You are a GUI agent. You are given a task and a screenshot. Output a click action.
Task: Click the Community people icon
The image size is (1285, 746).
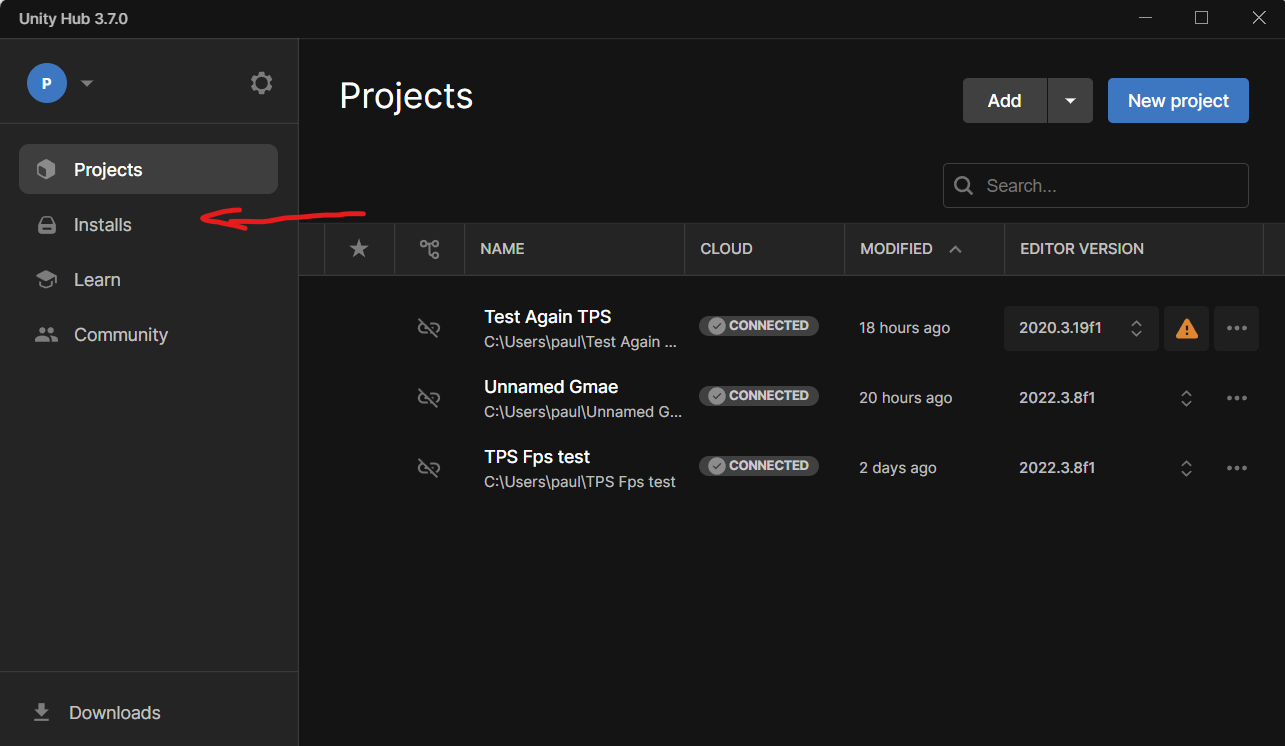[46, 335]
